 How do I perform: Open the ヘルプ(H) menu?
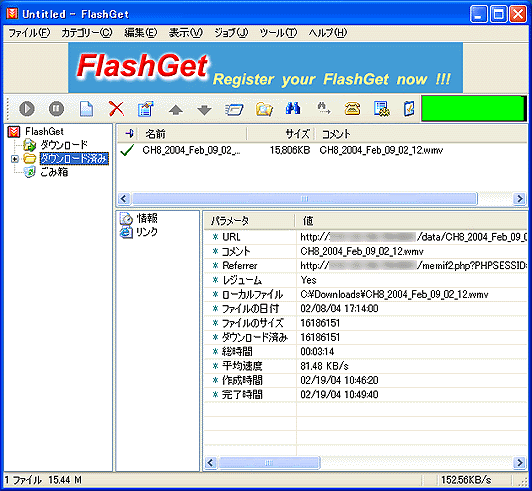tap(327, 33)
